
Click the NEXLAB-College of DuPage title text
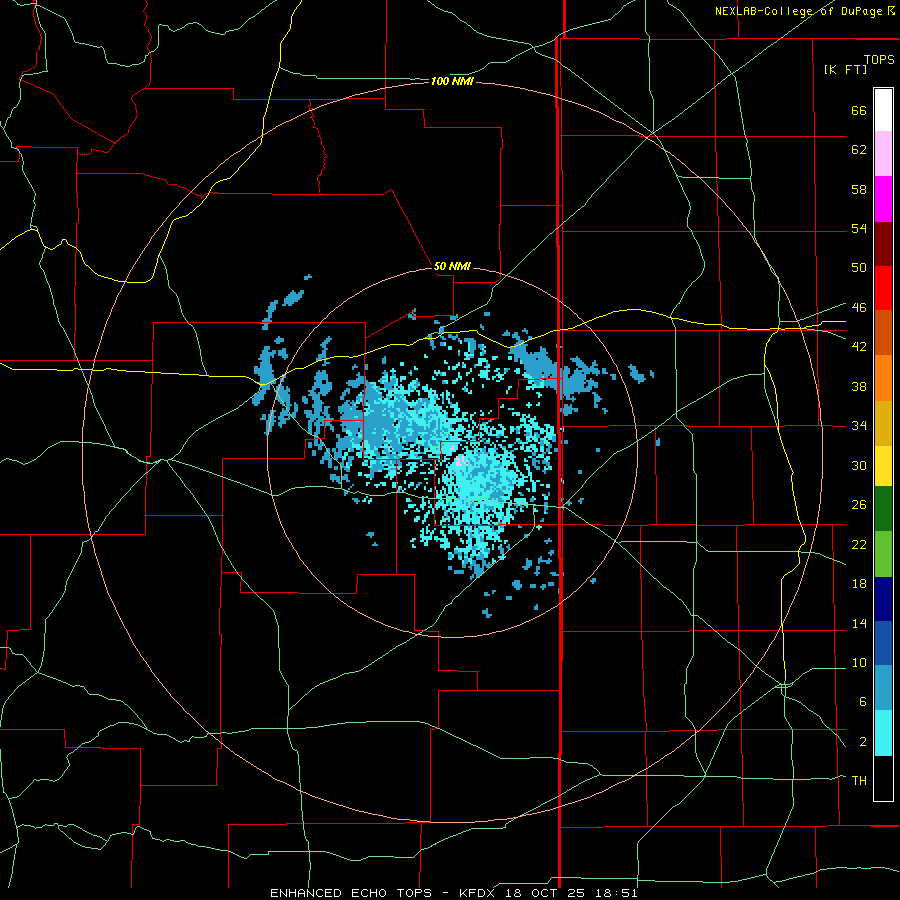(x=800, y=11)
